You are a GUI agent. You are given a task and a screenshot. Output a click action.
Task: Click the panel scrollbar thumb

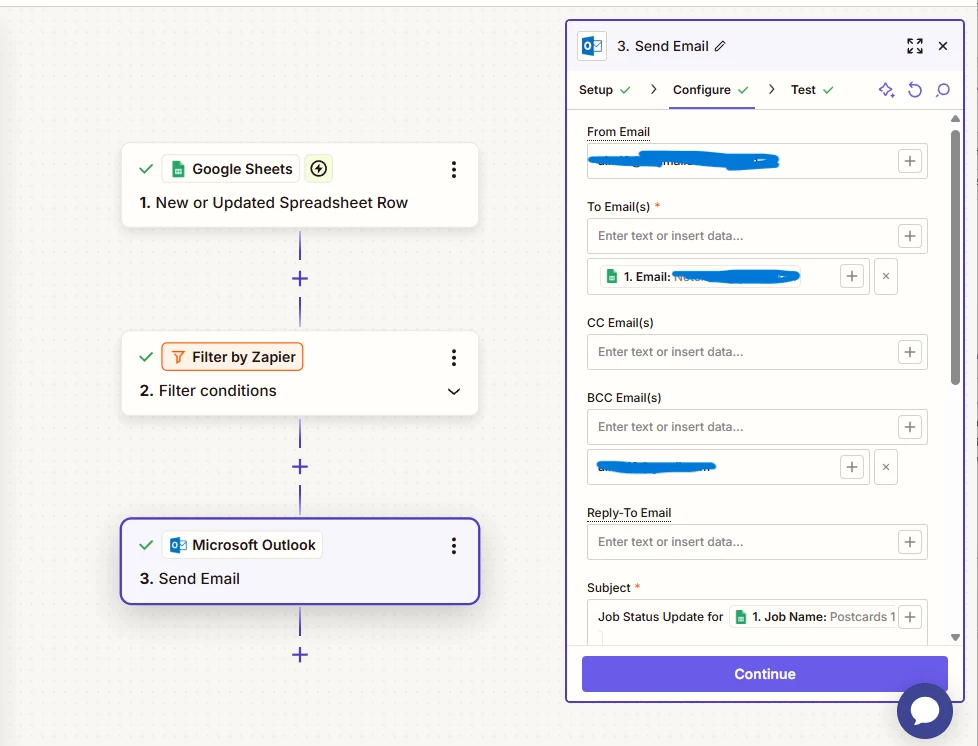click(x=955, y=258)
